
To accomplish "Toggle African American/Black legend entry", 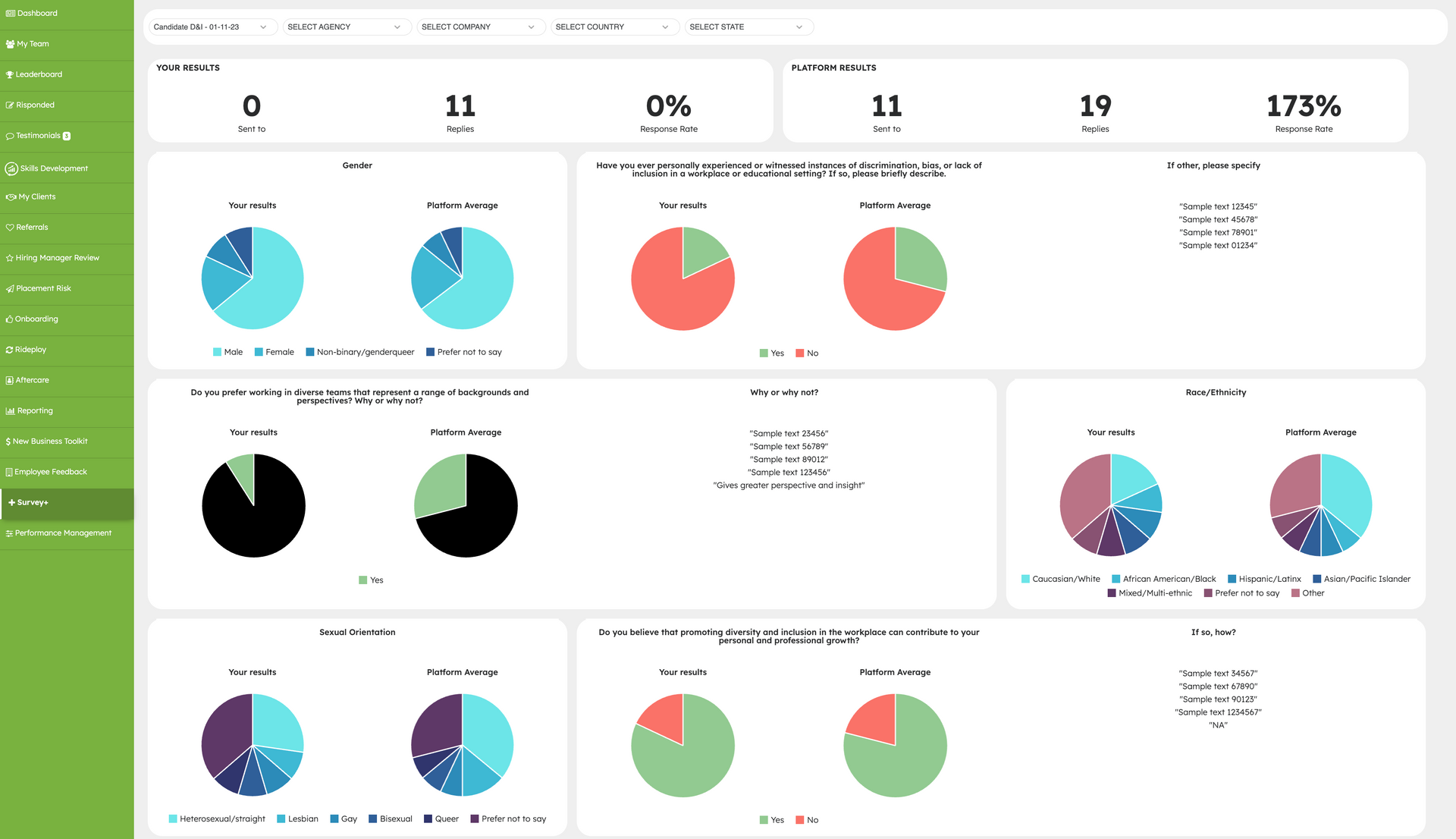I will point(1164,579).
